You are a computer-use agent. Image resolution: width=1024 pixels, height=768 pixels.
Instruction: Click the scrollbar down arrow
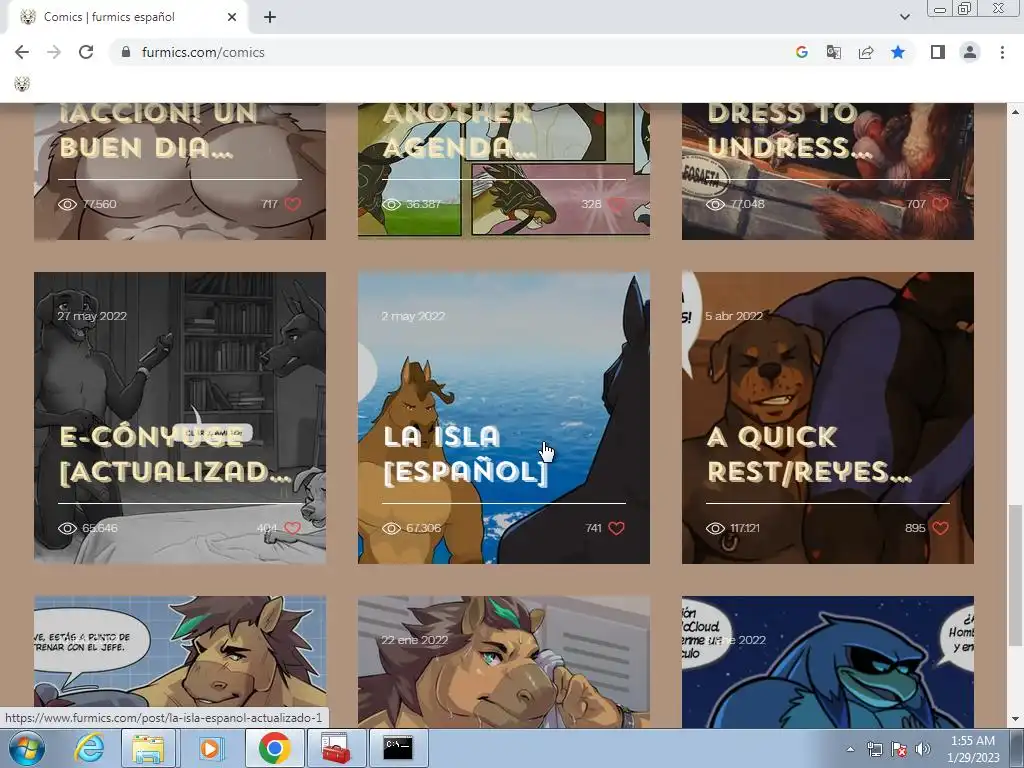(1015, 720)
